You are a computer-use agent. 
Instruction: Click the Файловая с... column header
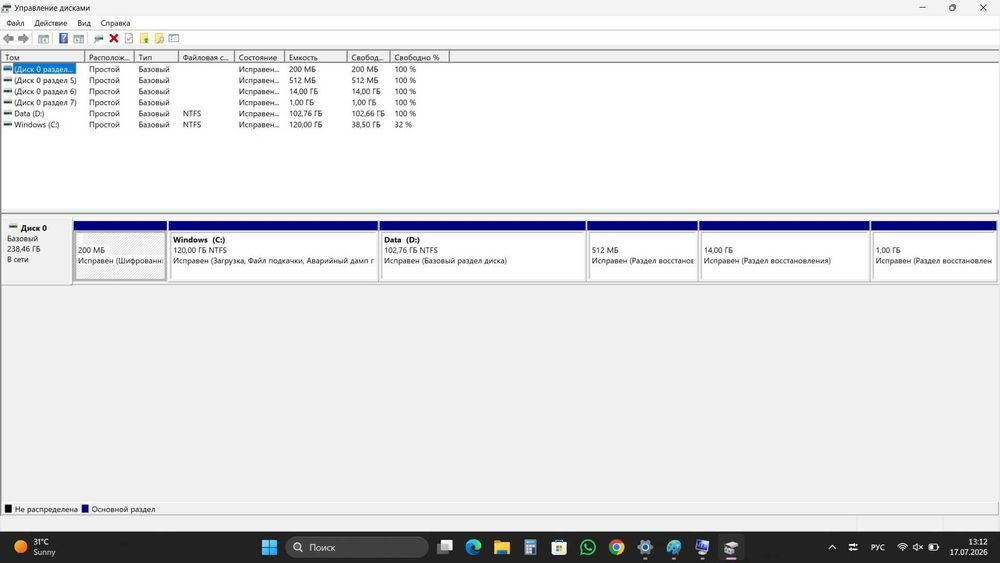[206, 57]
